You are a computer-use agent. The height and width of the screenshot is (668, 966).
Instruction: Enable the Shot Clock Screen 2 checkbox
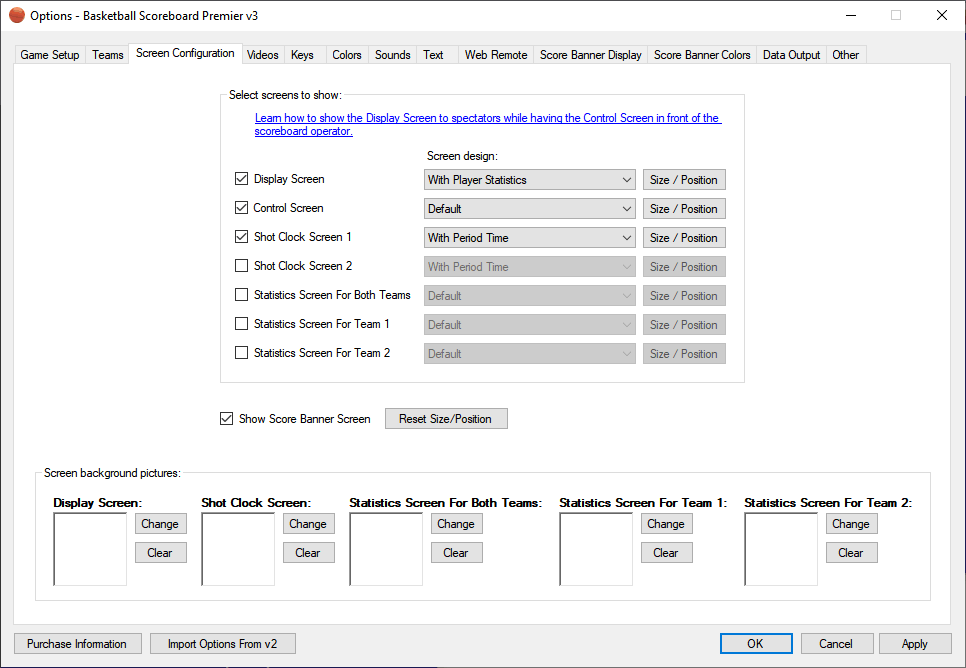[241, 266]
